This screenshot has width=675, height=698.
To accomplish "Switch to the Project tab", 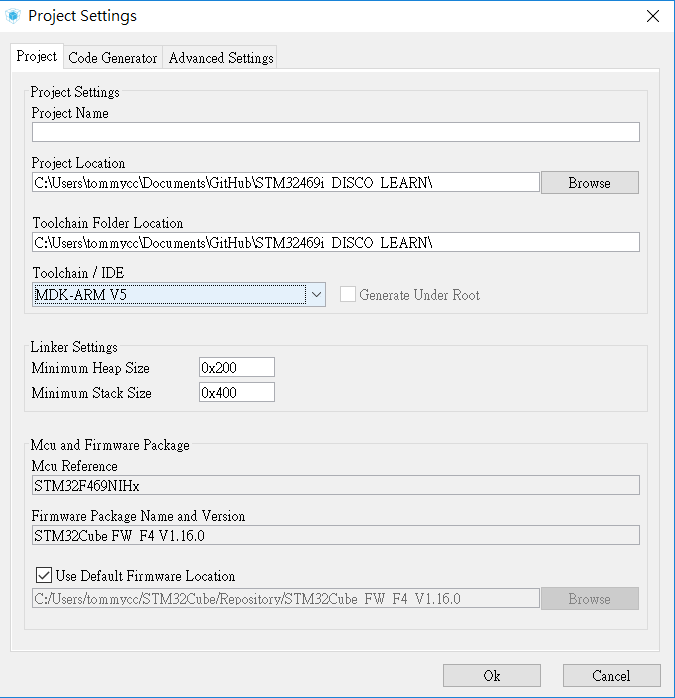I will [37, 57].
